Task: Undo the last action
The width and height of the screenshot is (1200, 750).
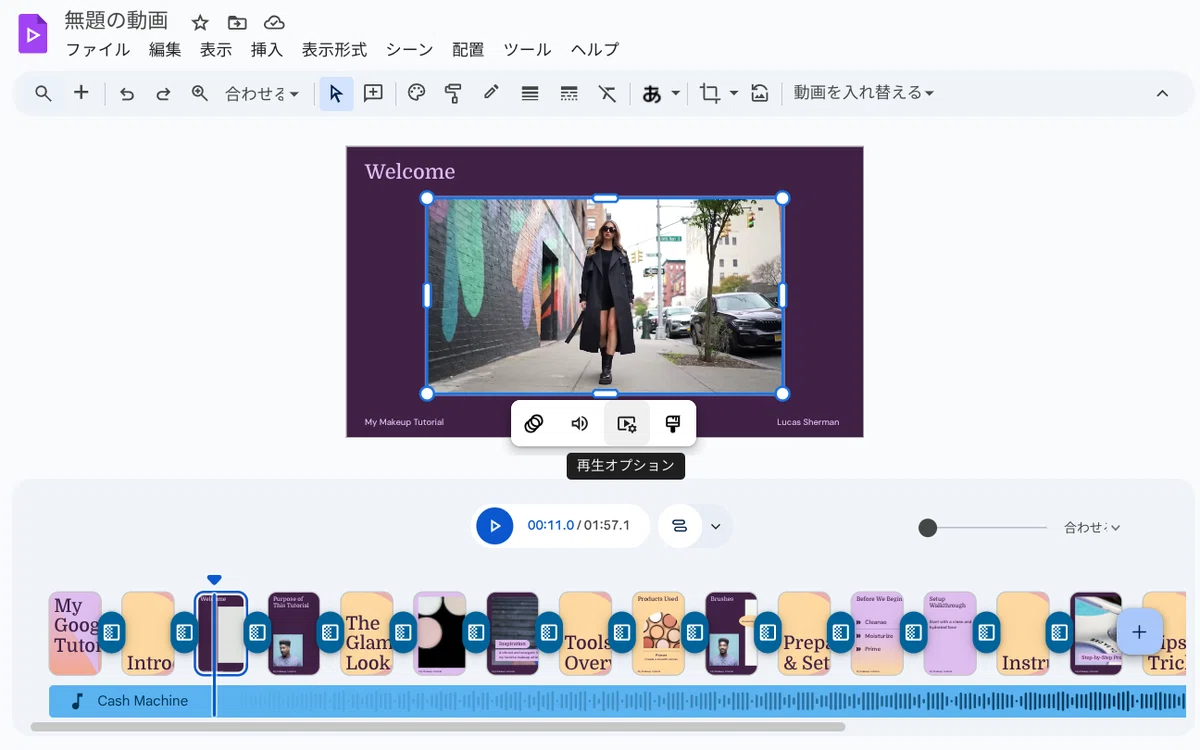Action: [x=127, y=93]
